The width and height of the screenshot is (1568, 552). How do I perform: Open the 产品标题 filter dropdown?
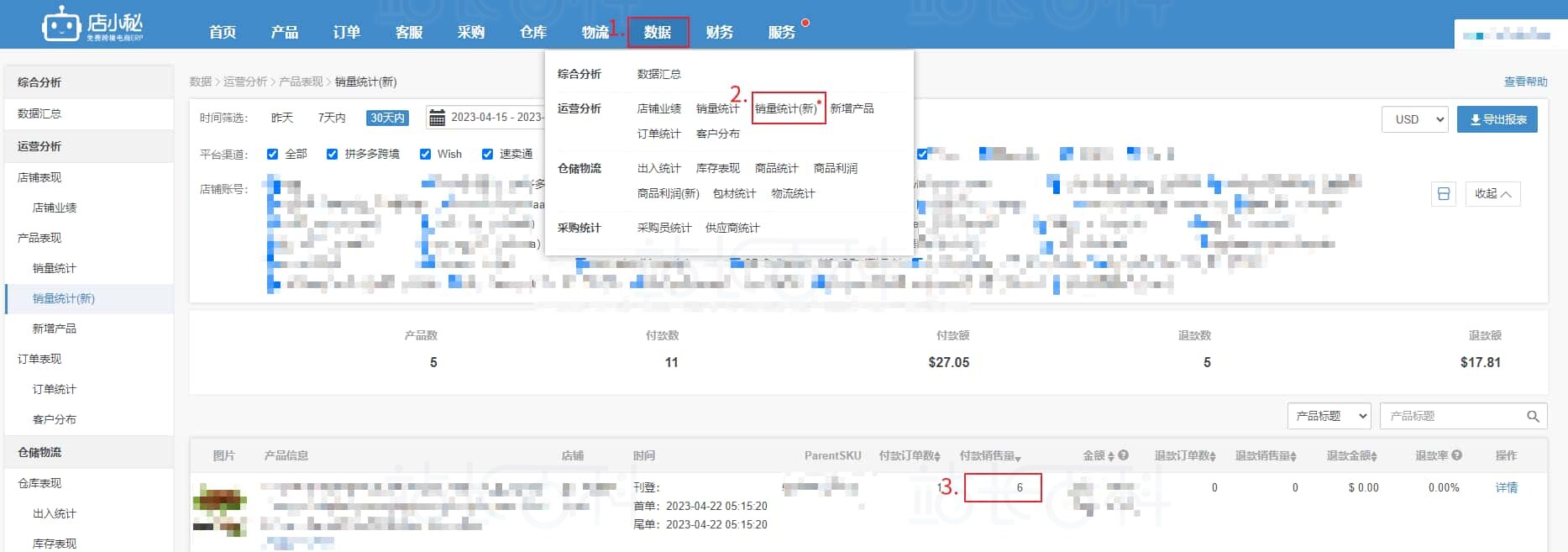pos(1329,416)
